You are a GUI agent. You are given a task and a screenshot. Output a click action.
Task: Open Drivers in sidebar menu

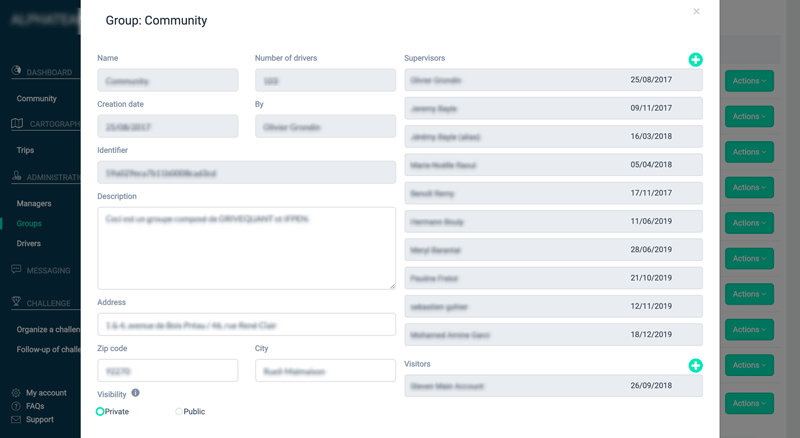point(29,244)
